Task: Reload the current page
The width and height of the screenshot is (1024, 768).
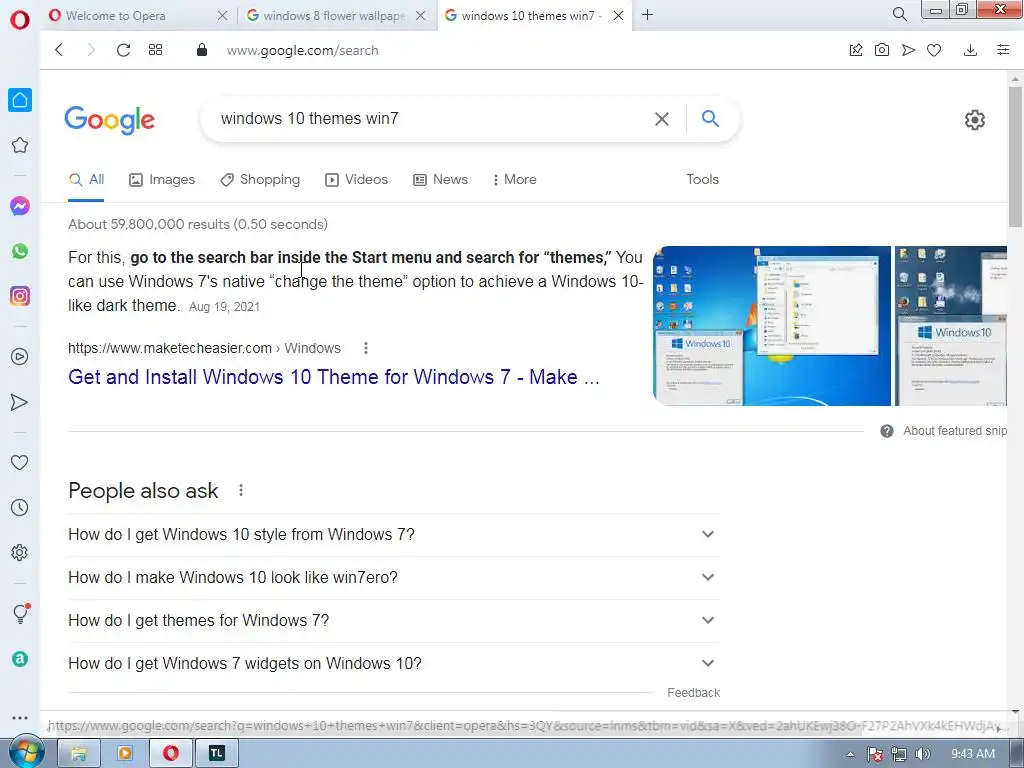Action: click(123, 50)
